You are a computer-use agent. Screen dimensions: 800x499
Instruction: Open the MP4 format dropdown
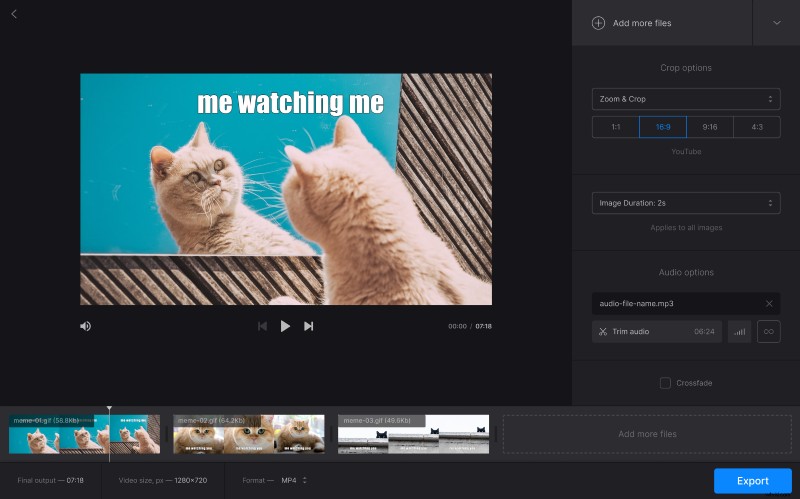click(x=294, y=480)
